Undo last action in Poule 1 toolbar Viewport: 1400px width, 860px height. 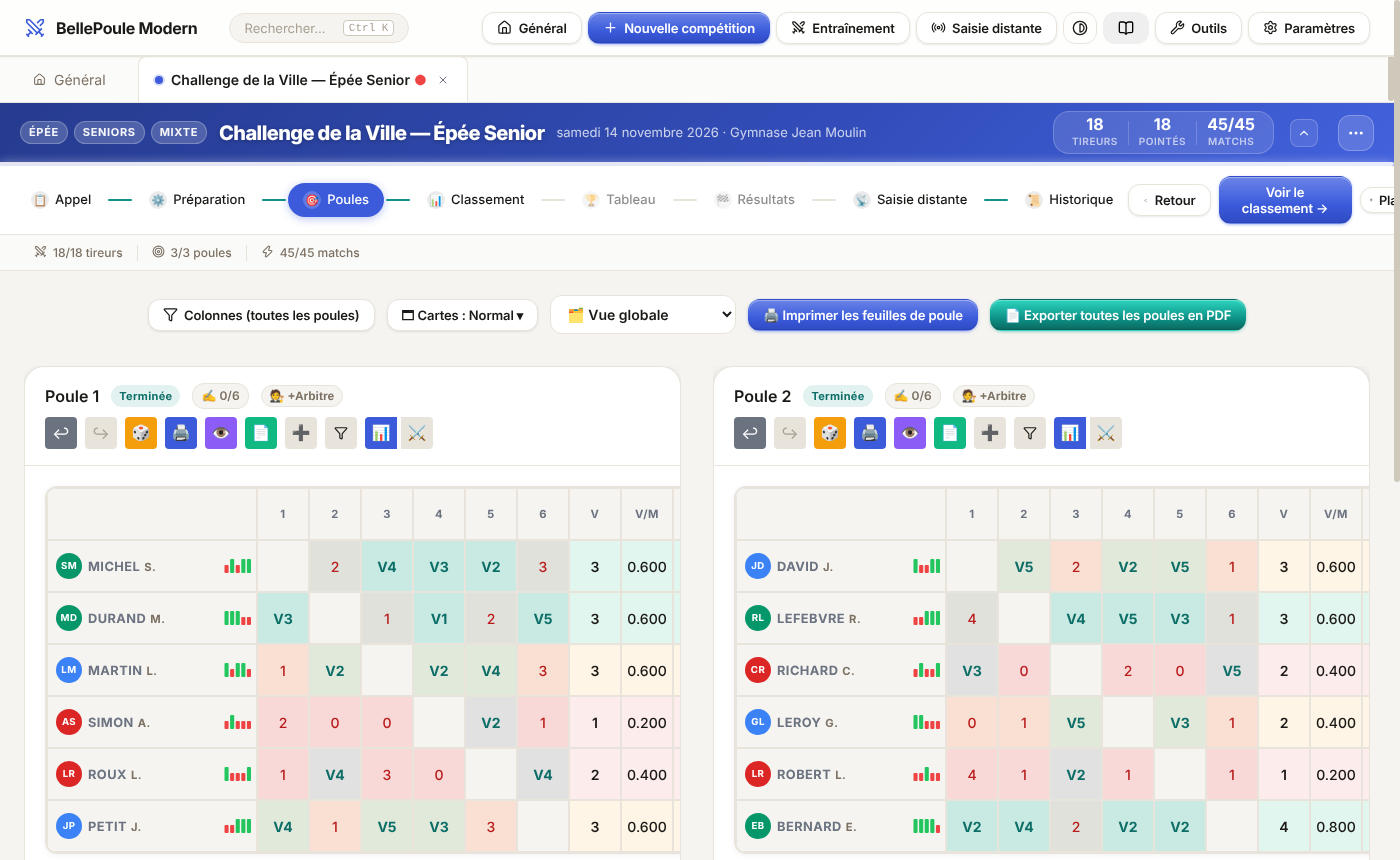pyautogui.click(x=61, y=433)
